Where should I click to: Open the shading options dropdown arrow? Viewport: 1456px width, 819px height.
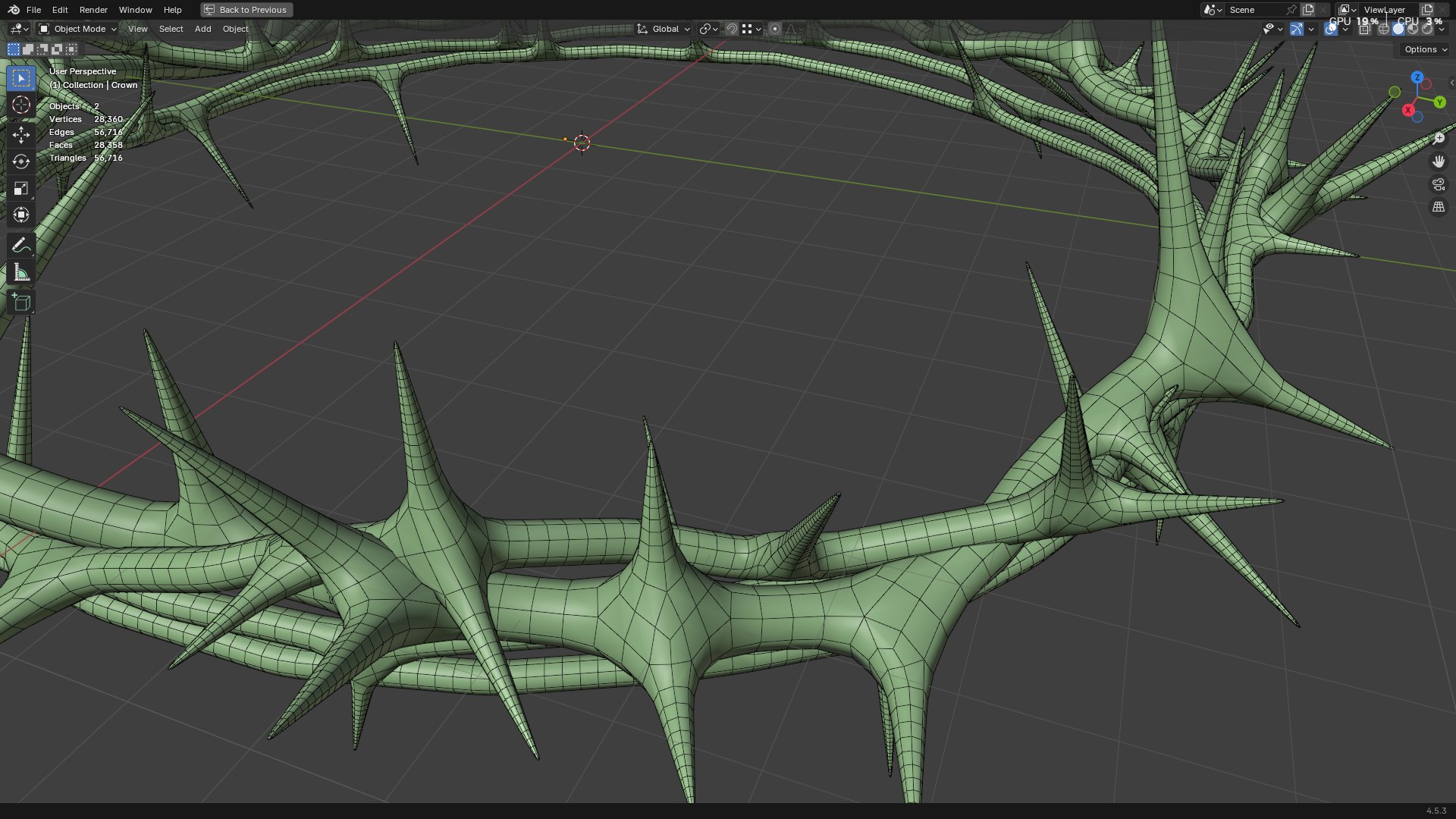(x=1442, y=29)
